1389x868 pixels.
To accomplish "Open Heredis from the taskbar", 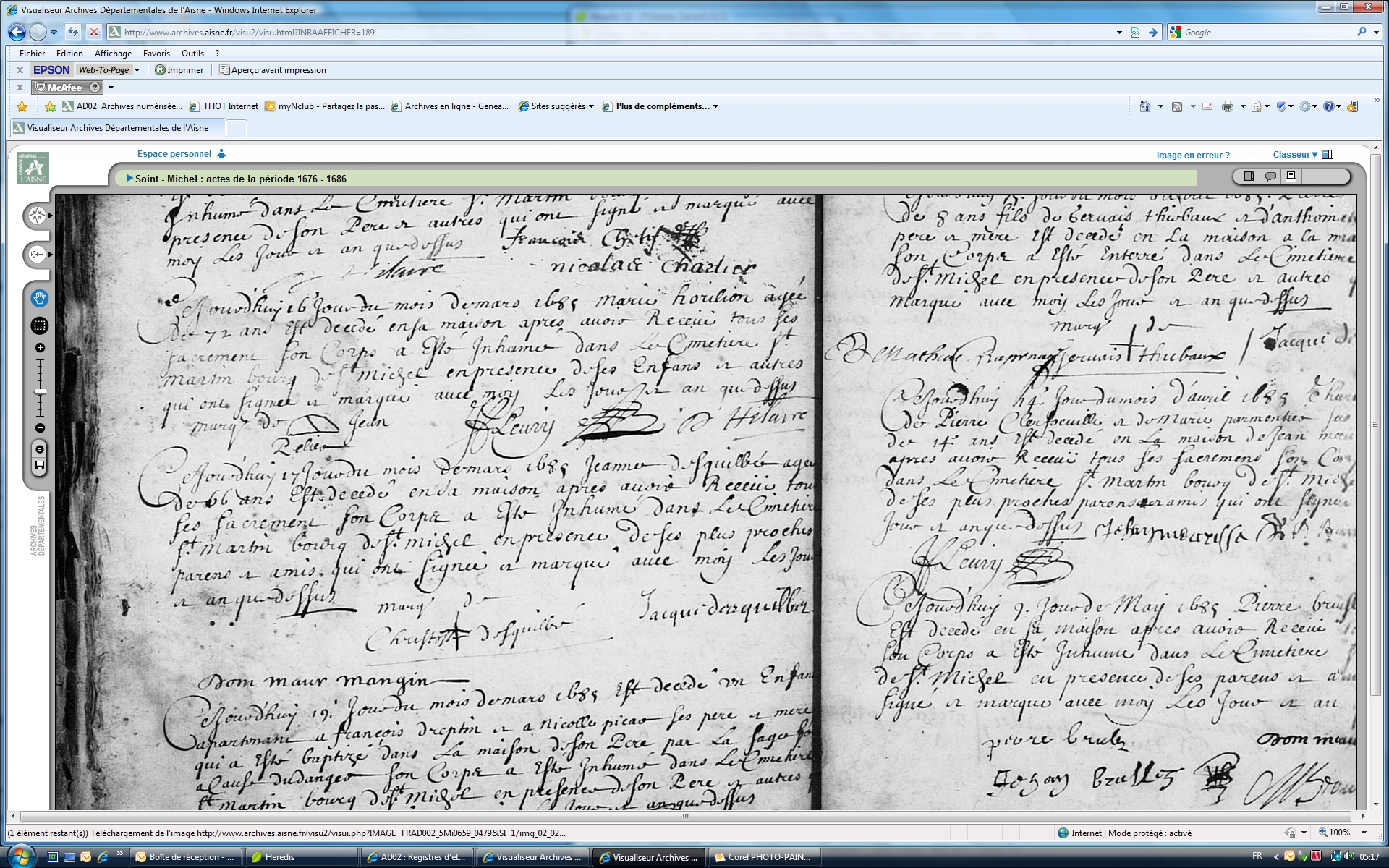I will pyautogui.click(x=302, y=857).
